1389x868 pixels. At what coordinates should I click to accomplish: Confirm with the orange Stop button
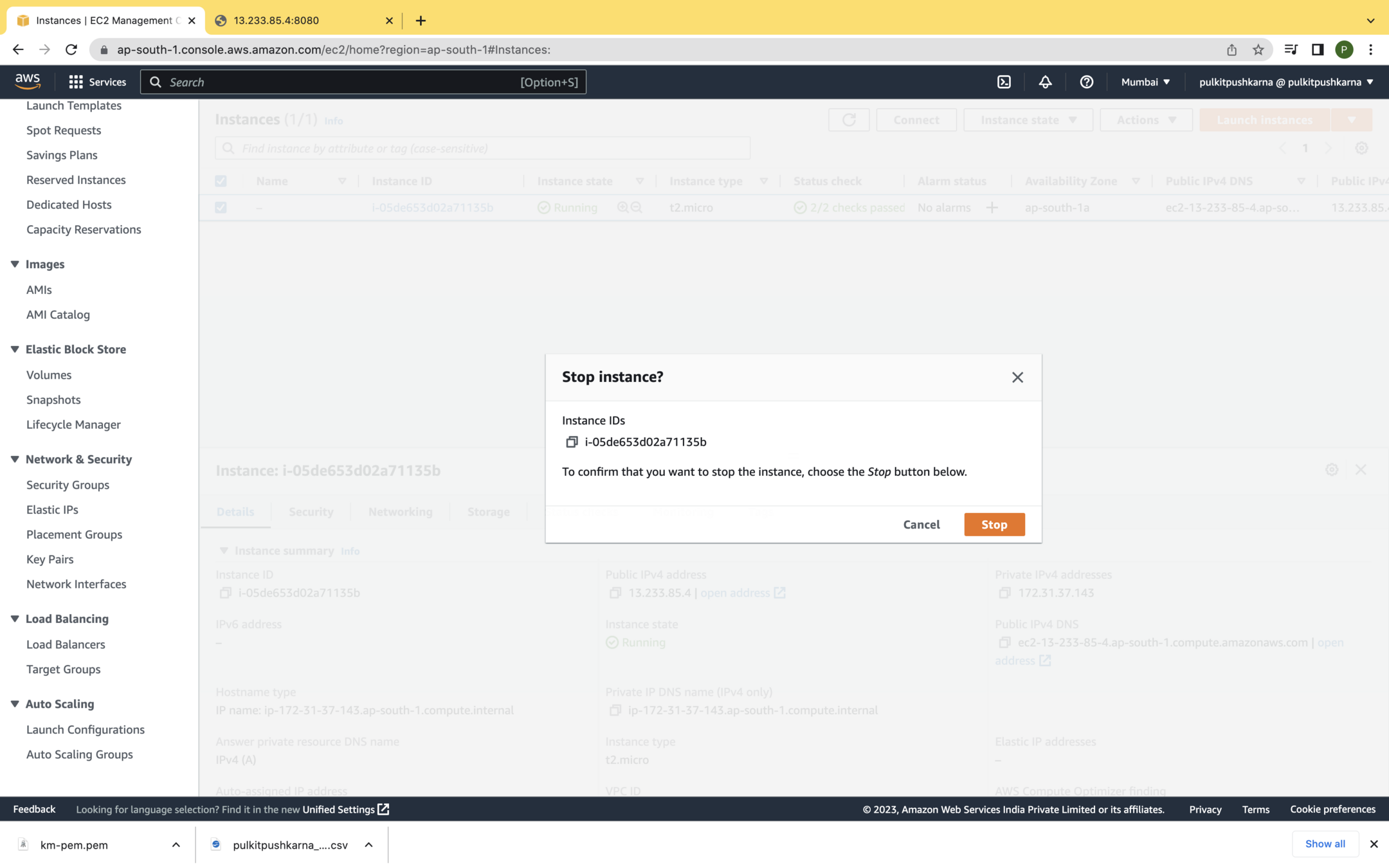click(x=994, y=525)
